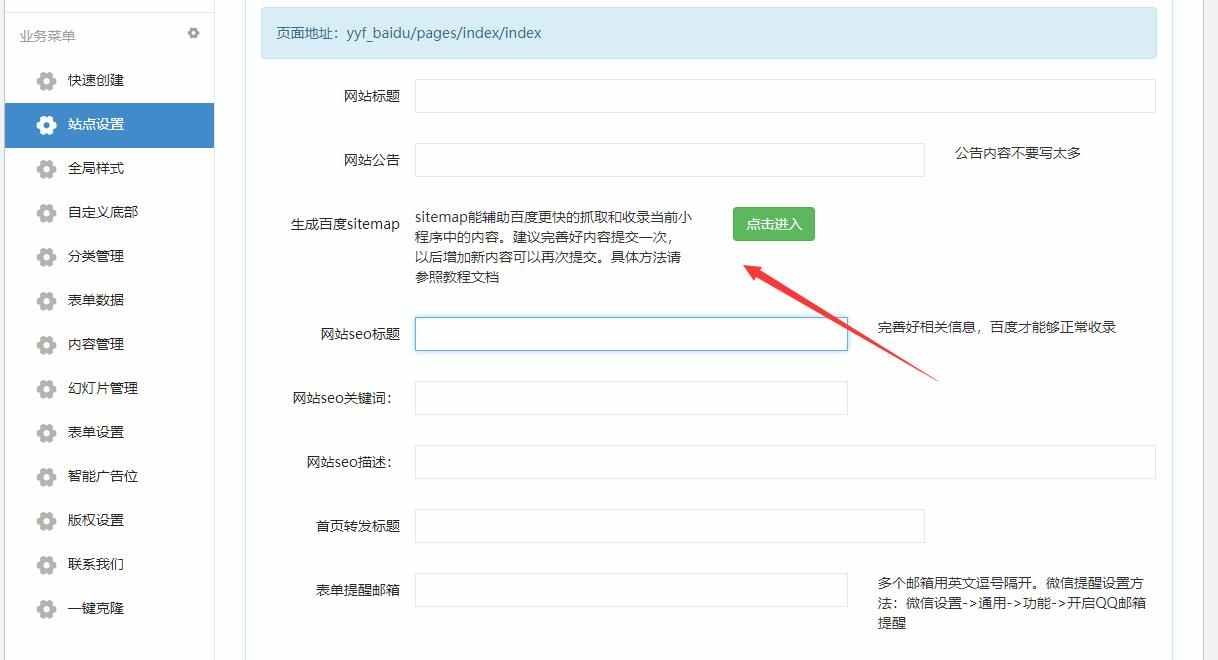Click the gear icon next to 内容管理
The width and height of the screenshot is (1218, 660).
[46, 345]
